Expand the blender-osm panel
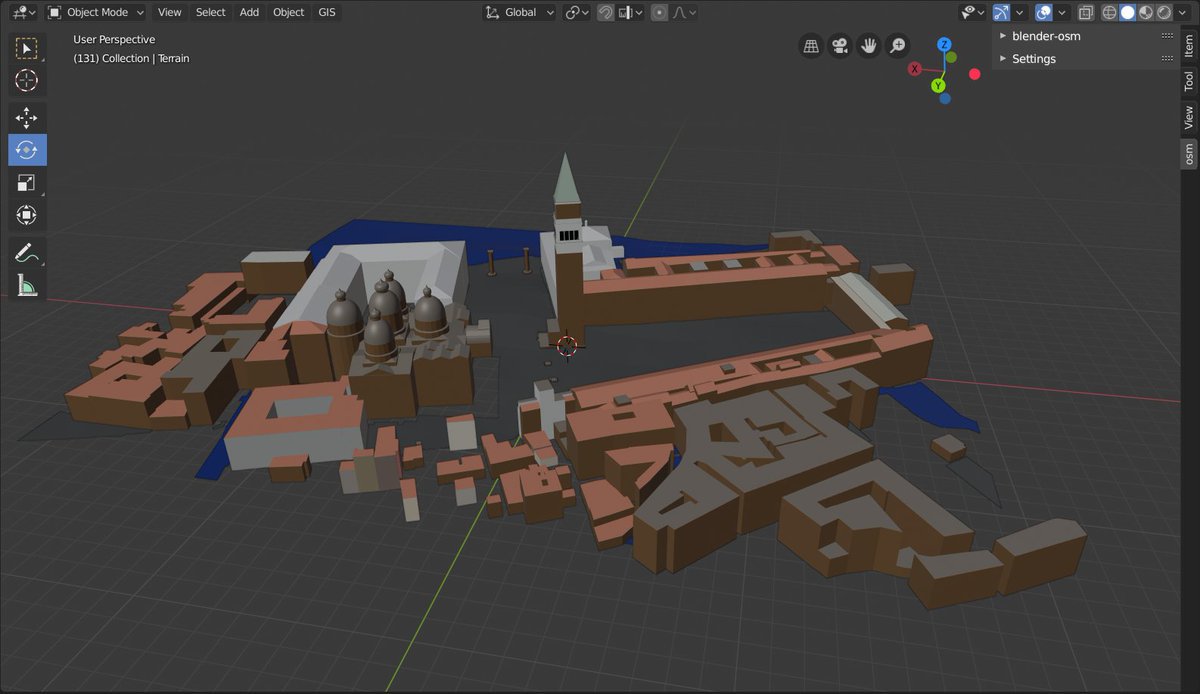Screen dimensions: 1200x694 (1046, 36)
